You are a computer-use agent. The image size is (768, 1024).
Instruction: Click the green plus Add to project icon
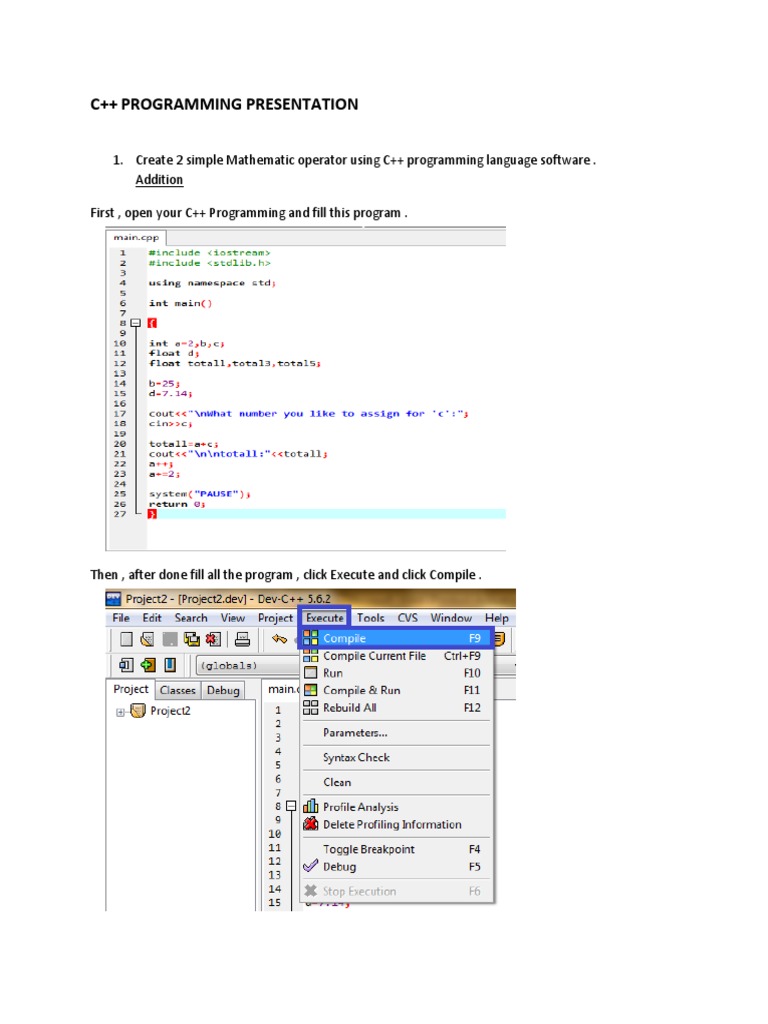(148, 665)
